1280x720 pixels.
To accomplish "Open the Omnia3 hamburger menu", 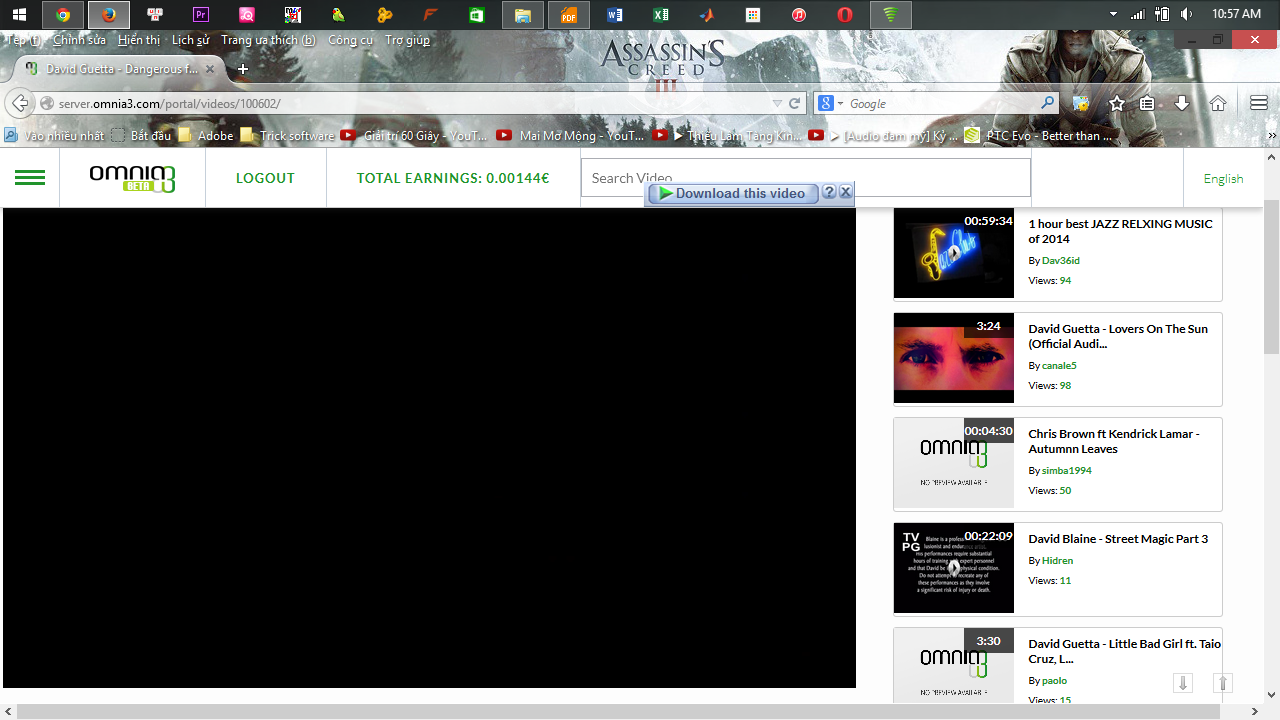I will coord(30,178).
